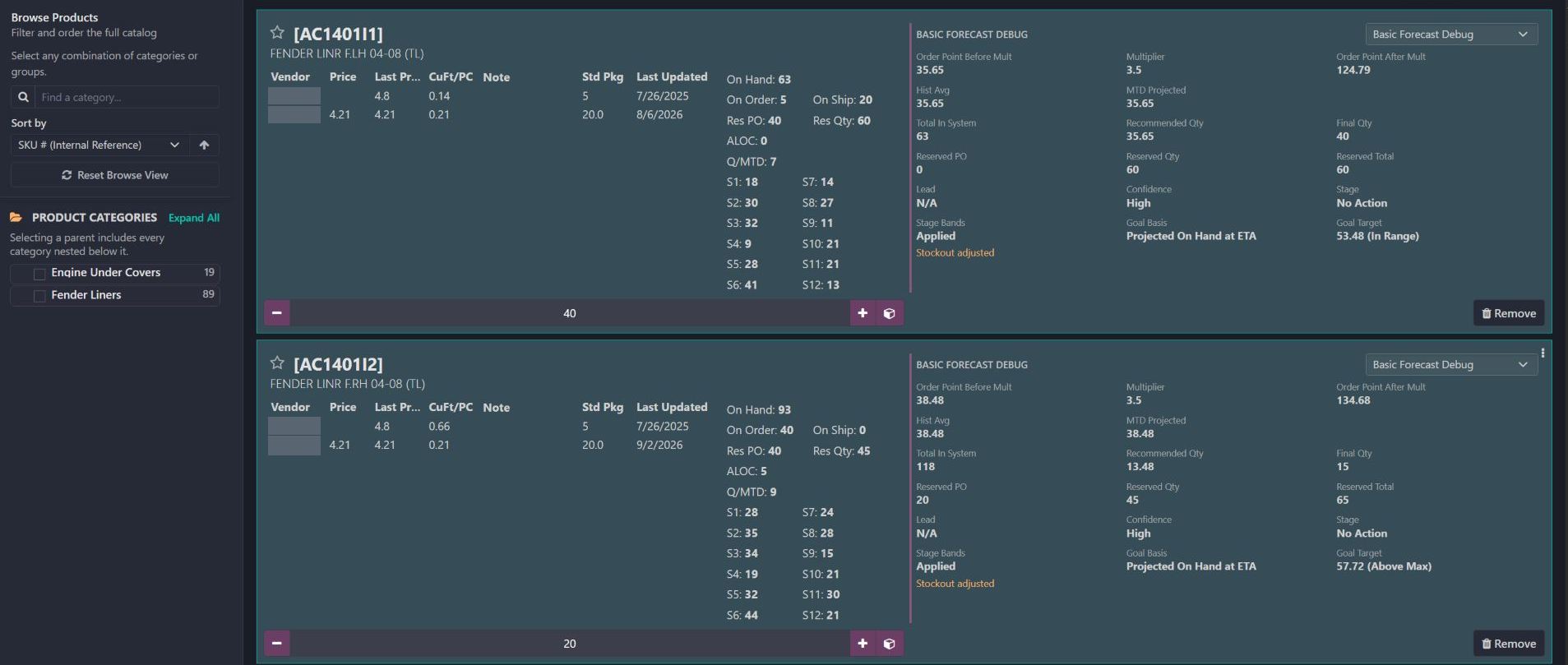Click the PRODUCT CATEGORIES folder icon

tap(16, 218)
